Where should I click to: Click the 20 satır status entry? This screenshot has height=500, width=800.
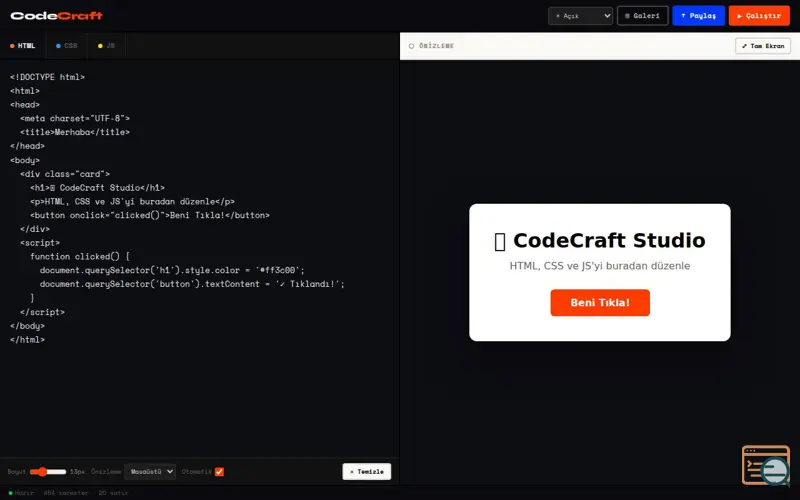[113, 493]
